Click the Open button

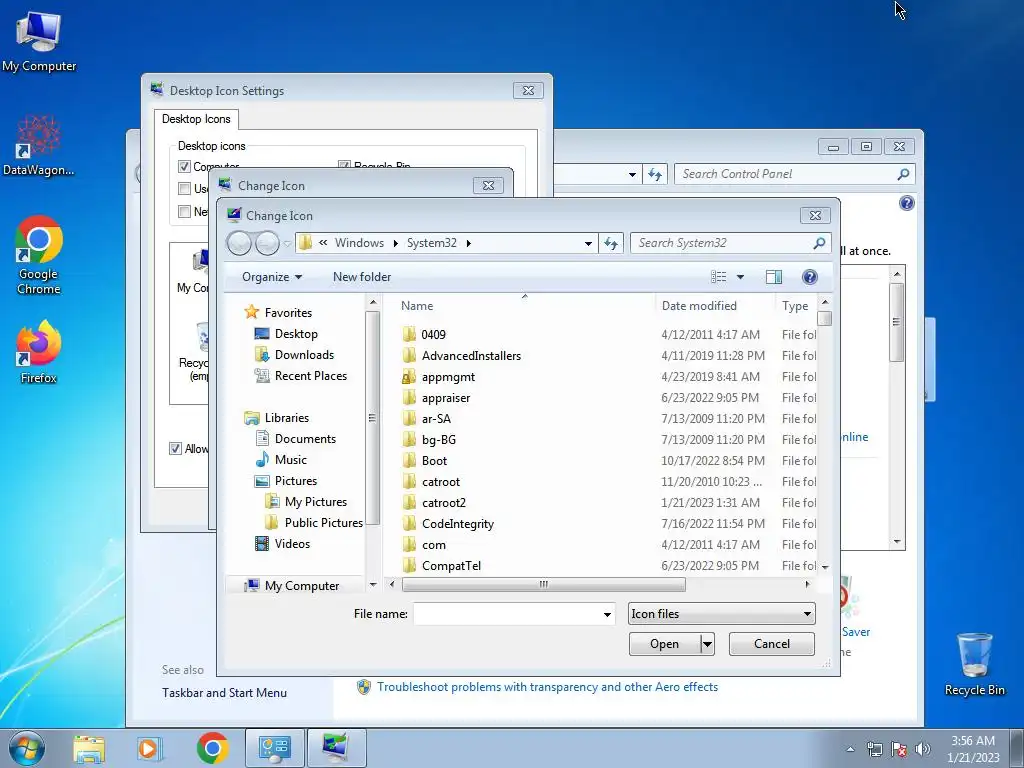point(664,645)
